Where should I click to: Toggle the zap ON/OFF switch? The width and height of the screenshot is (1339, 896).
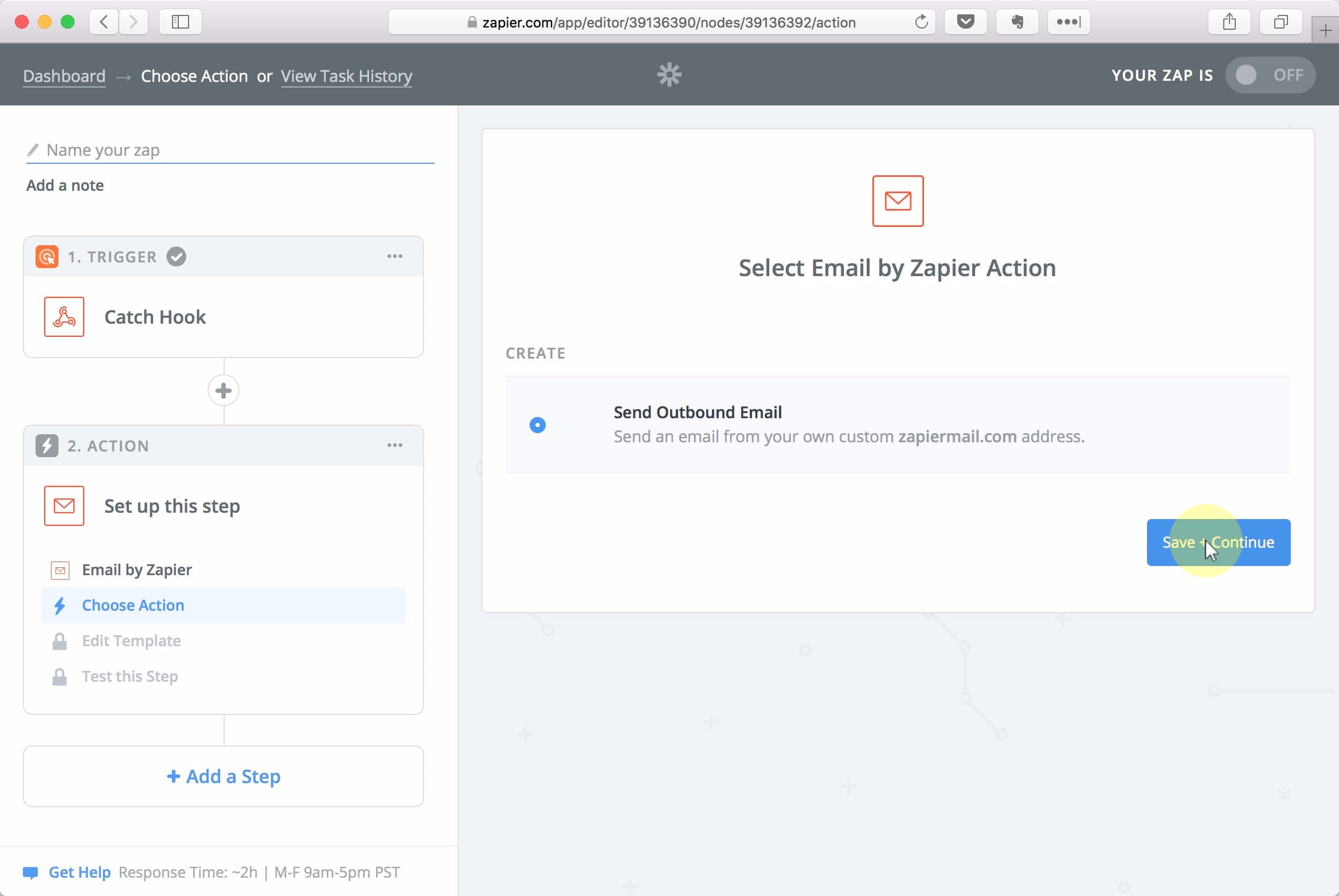tap(1270, 75)
